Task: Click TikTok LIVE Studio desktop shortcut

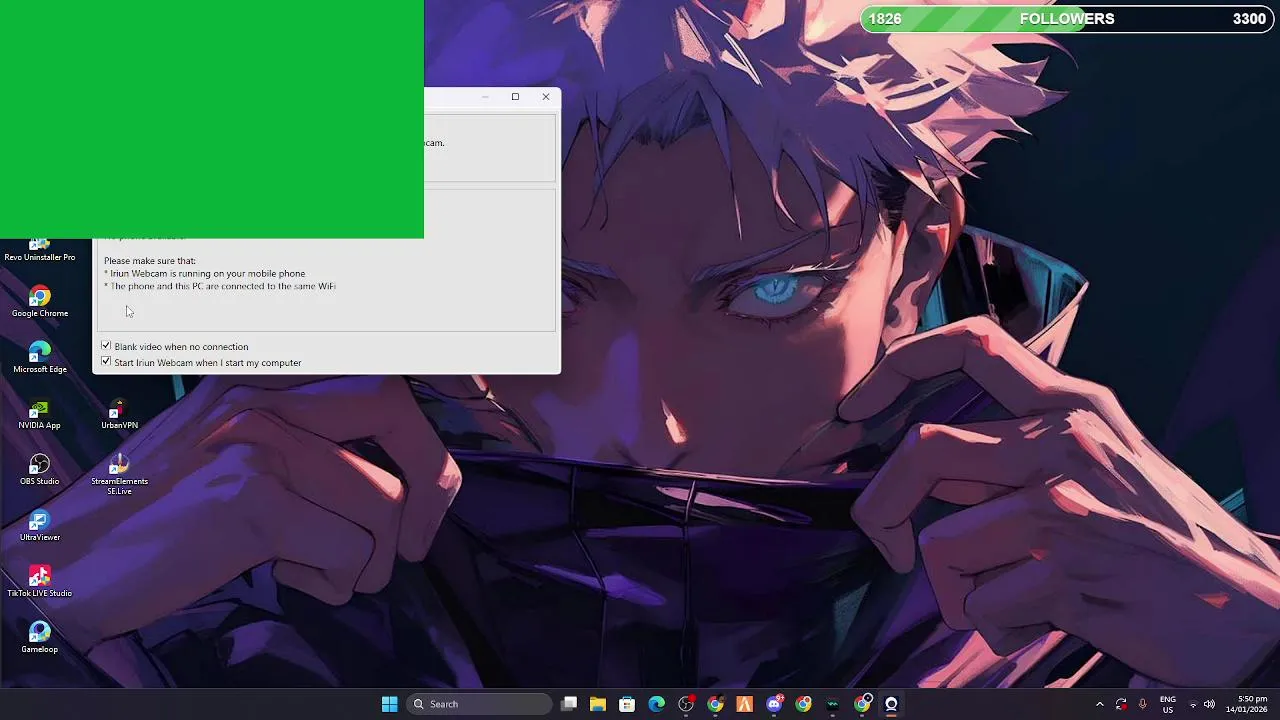Action: click(40, 582)
